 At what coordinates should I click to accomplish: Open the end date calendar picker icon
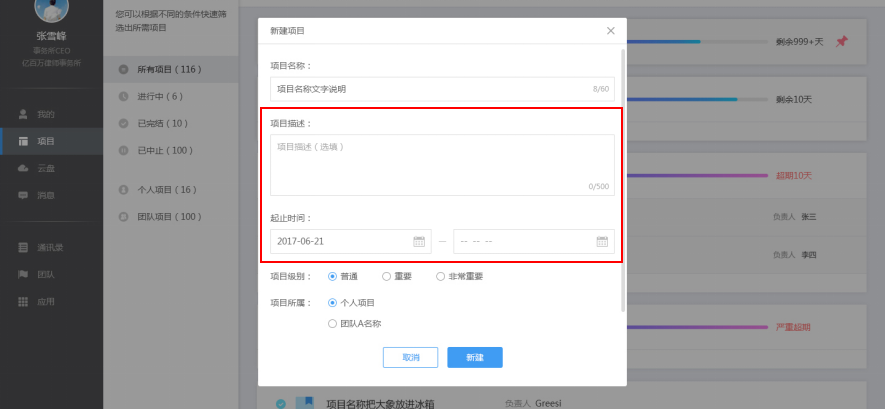[x=602, y=242]
